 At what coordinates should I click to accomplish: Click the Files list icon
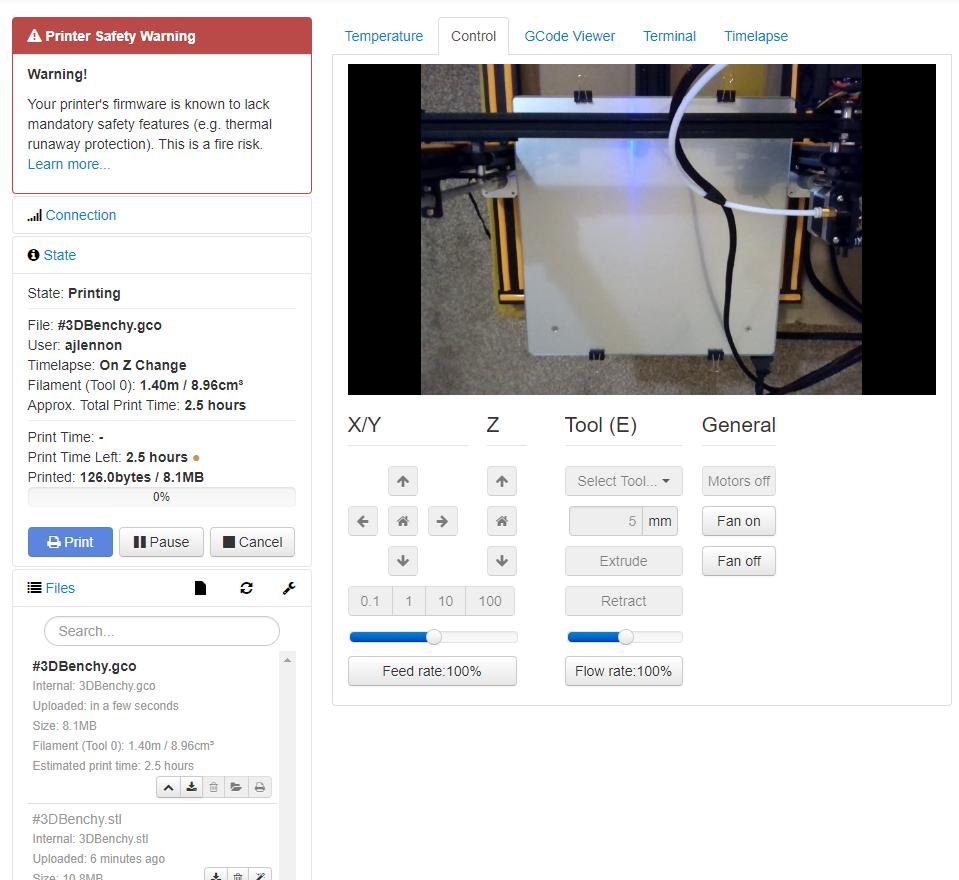[35, 588]
